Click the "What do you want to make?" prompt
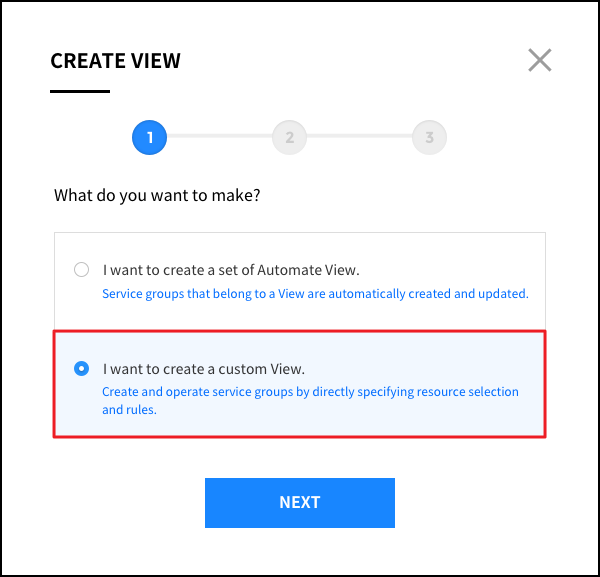The height and width of the screenshot is (577, 600). click(157, 195)
